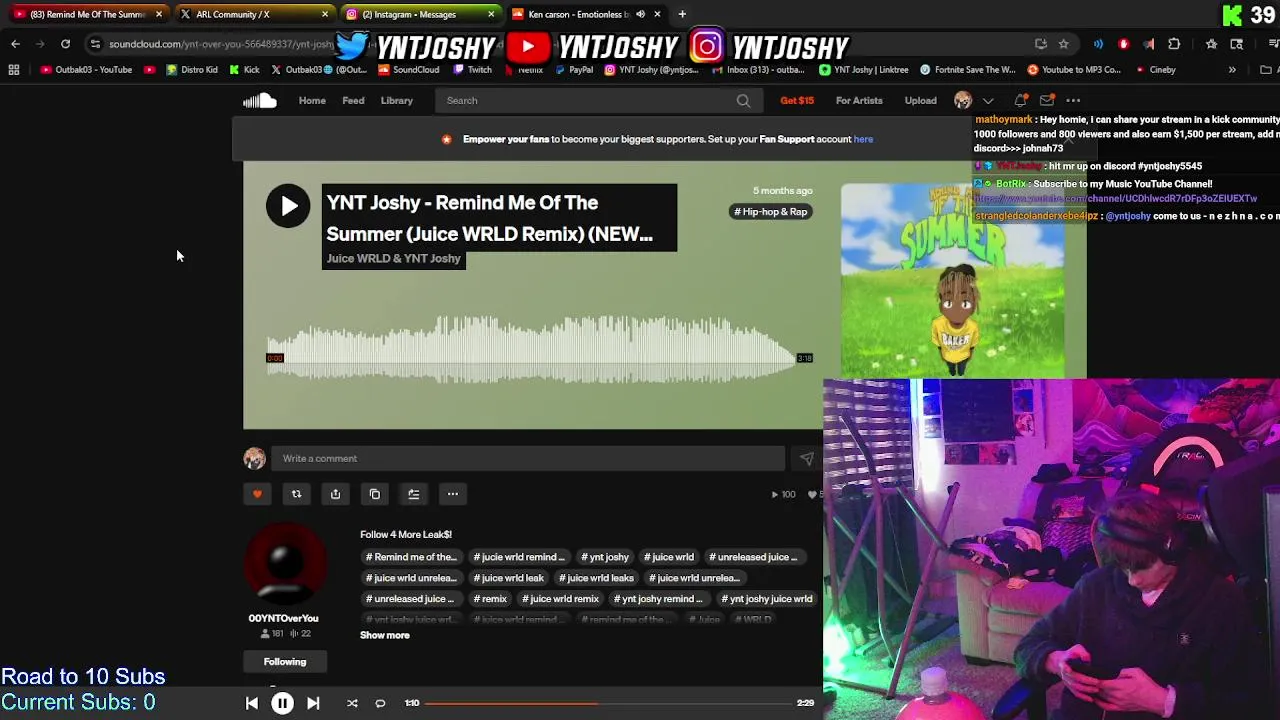Reload the current page

65,44
